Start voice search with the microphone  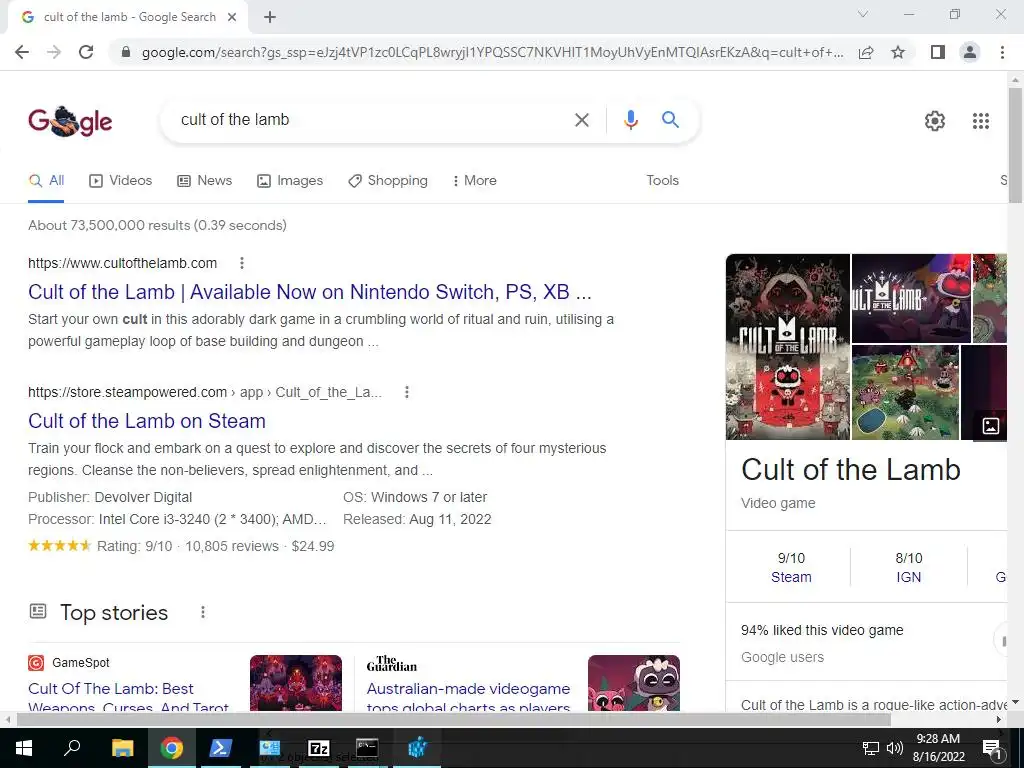(x=630, y=120)
